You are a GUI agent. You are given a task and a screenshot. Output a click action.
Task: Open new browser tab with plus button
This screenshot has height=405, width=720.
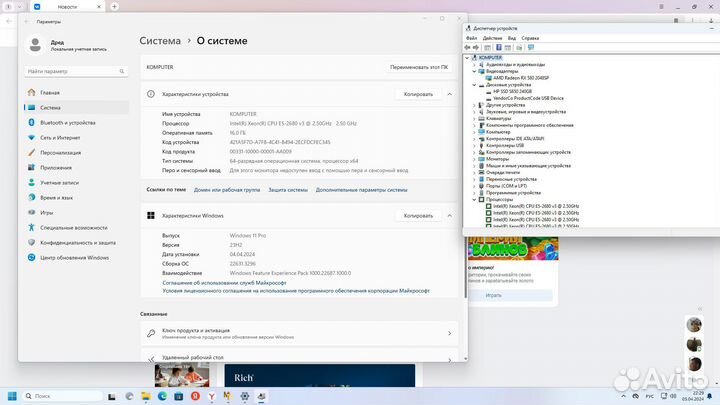point(114,6)
